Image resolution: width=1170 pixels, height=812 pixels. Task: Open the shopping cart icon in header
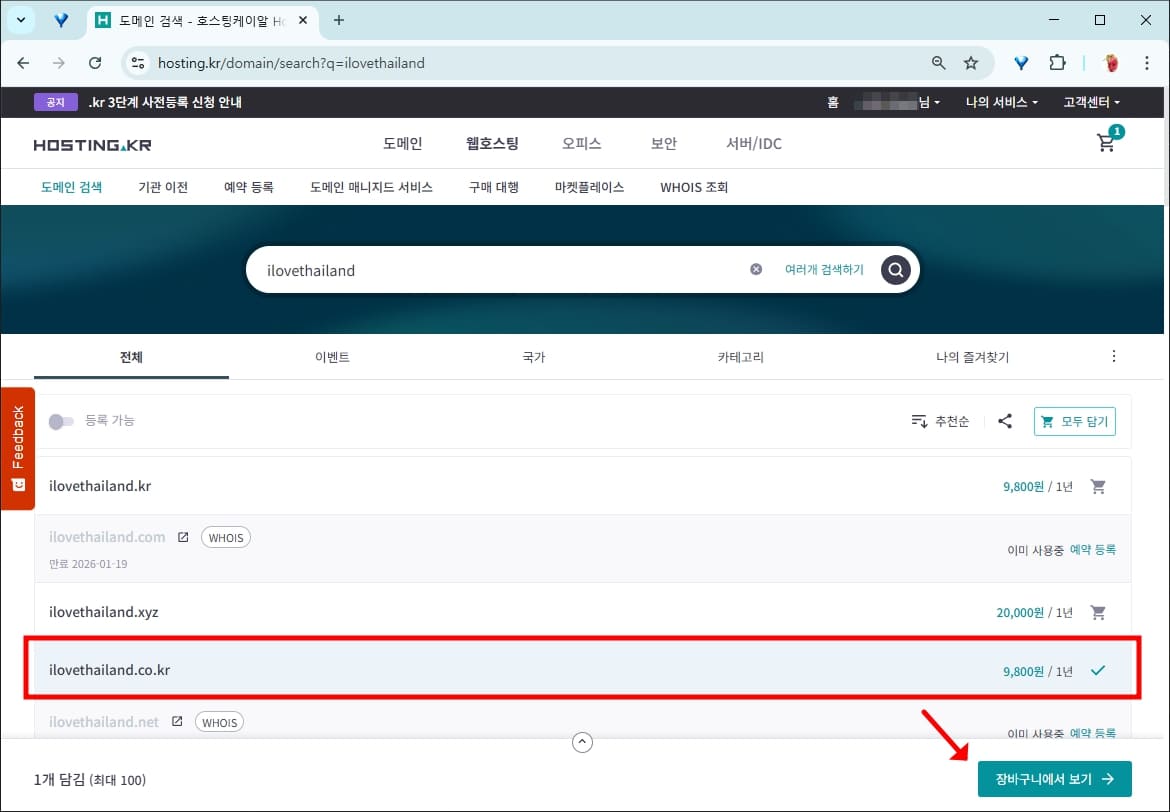coord(1107,142)
